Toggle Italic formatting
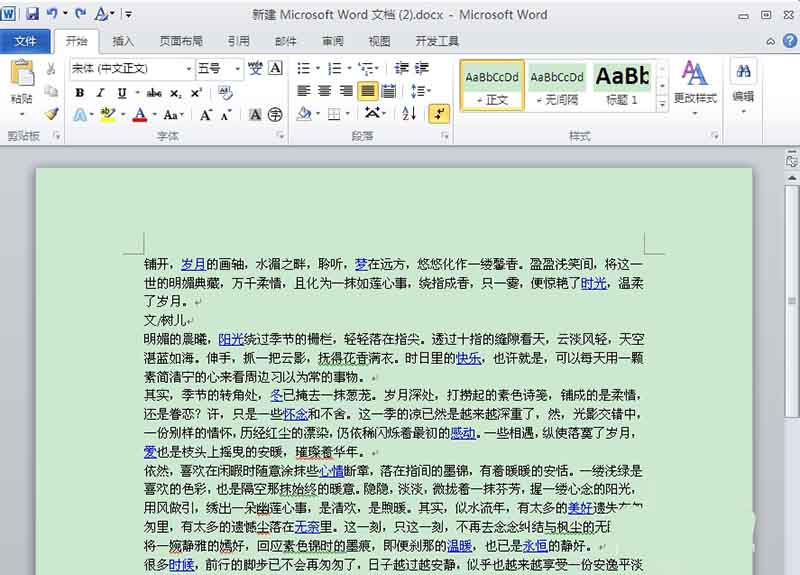 pyautogui.click(x=100, y=92)
